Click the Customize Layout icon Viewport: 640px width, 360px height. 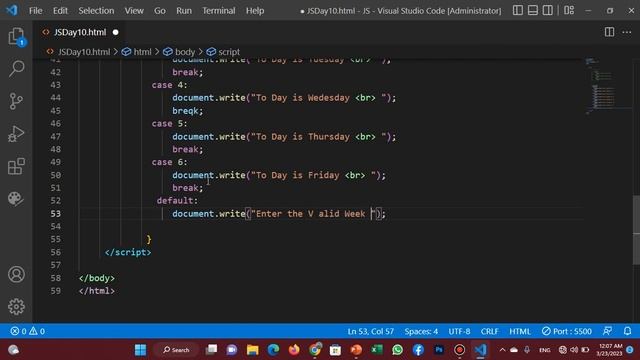pyautogui.click(x=569, y=10)
